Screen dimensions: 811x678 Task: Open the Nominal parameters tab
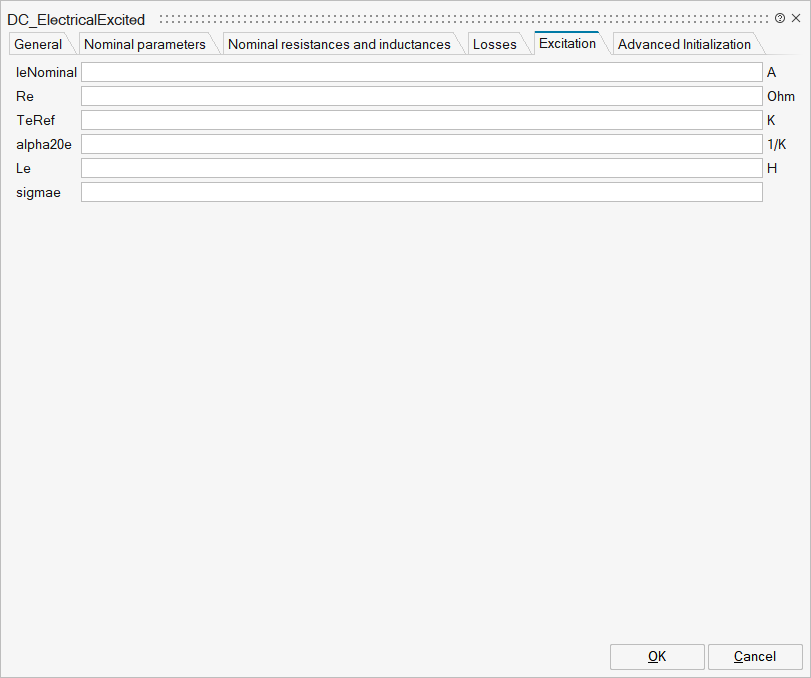click(x=145, y=44)
